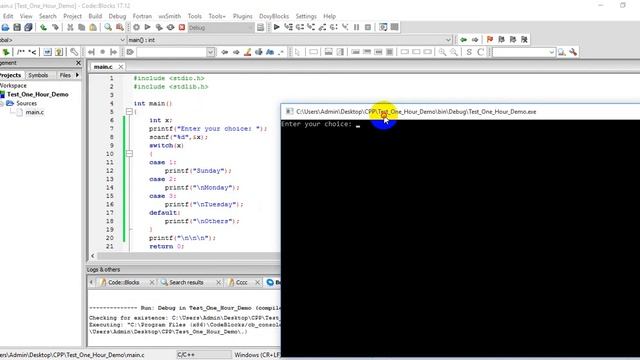Cut selection using the scissors icon
Image resolution: width=640 pixels, height=360 pixels.
[x=70, y=27]
